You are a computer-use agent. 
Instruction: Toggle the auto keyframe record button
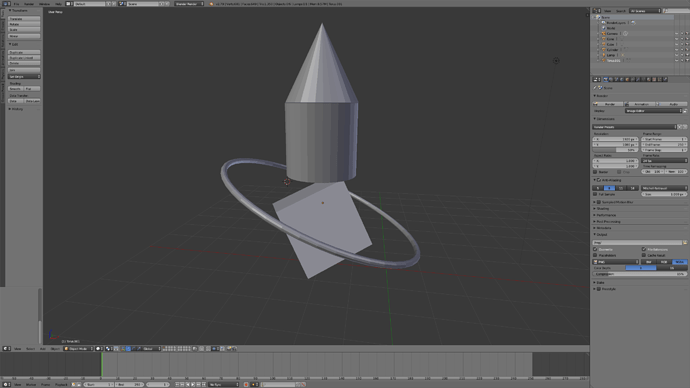click(246, 384)
